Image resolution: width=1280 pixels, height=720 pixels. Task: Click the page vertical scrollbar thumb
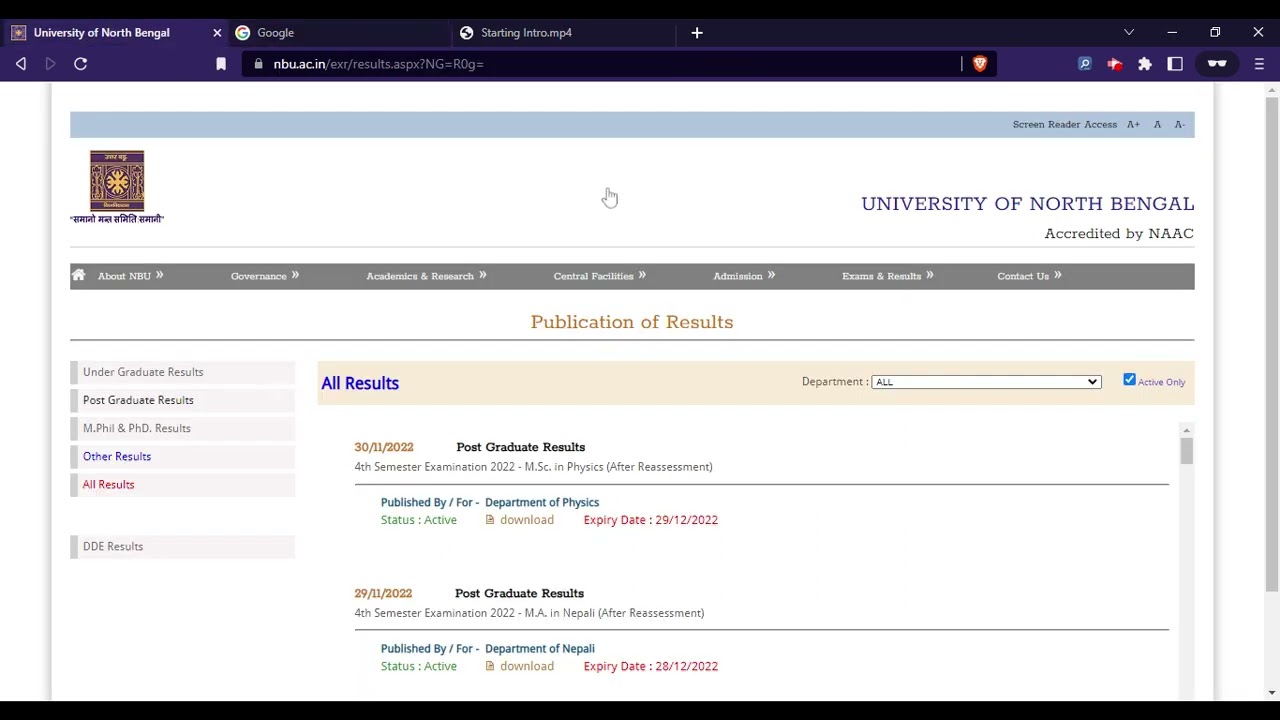pyautogui.click(x=1271, y=343)
